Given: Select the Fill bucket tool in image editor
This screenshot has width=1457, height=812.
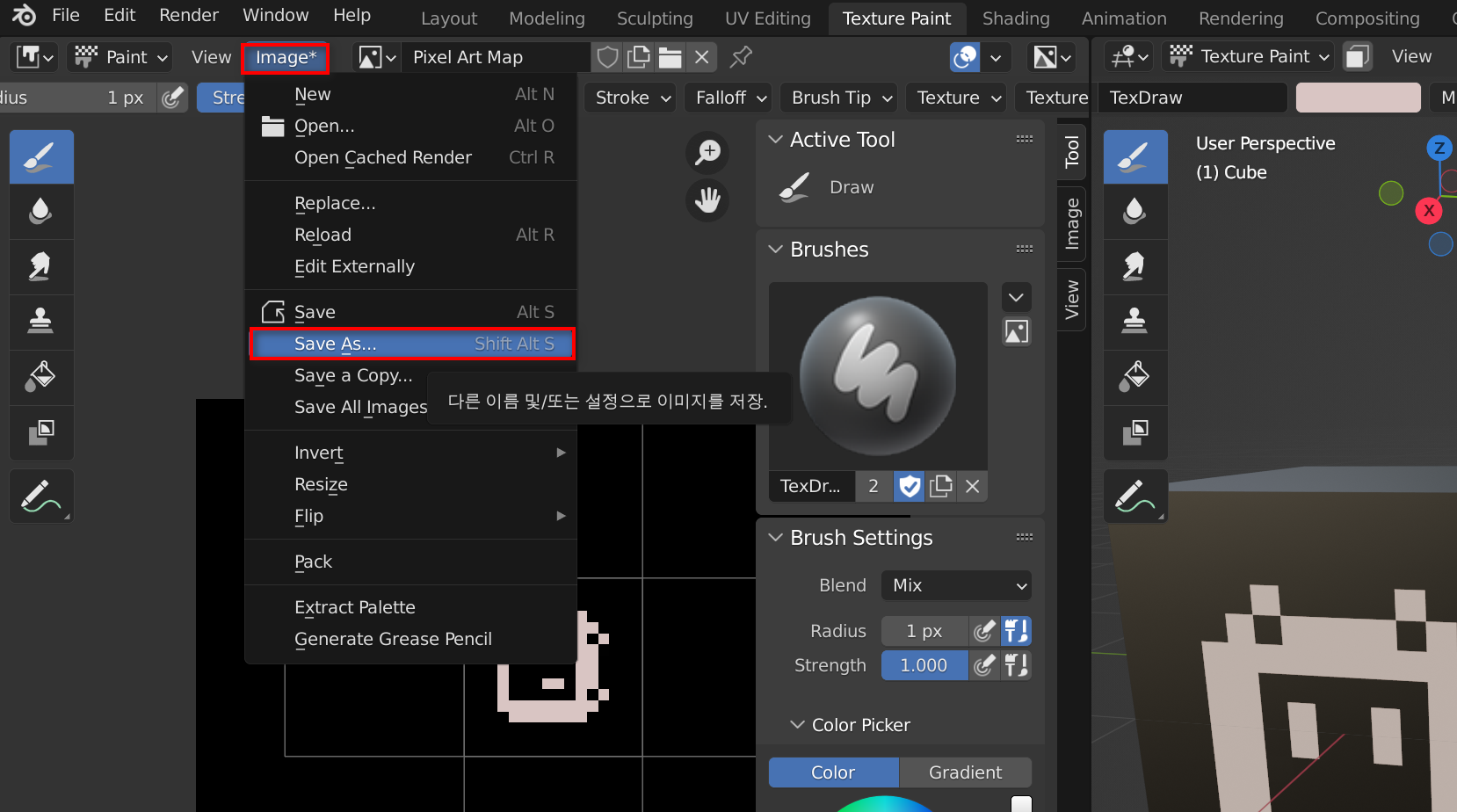Looking at the screenshot, I should coord(41,376).
